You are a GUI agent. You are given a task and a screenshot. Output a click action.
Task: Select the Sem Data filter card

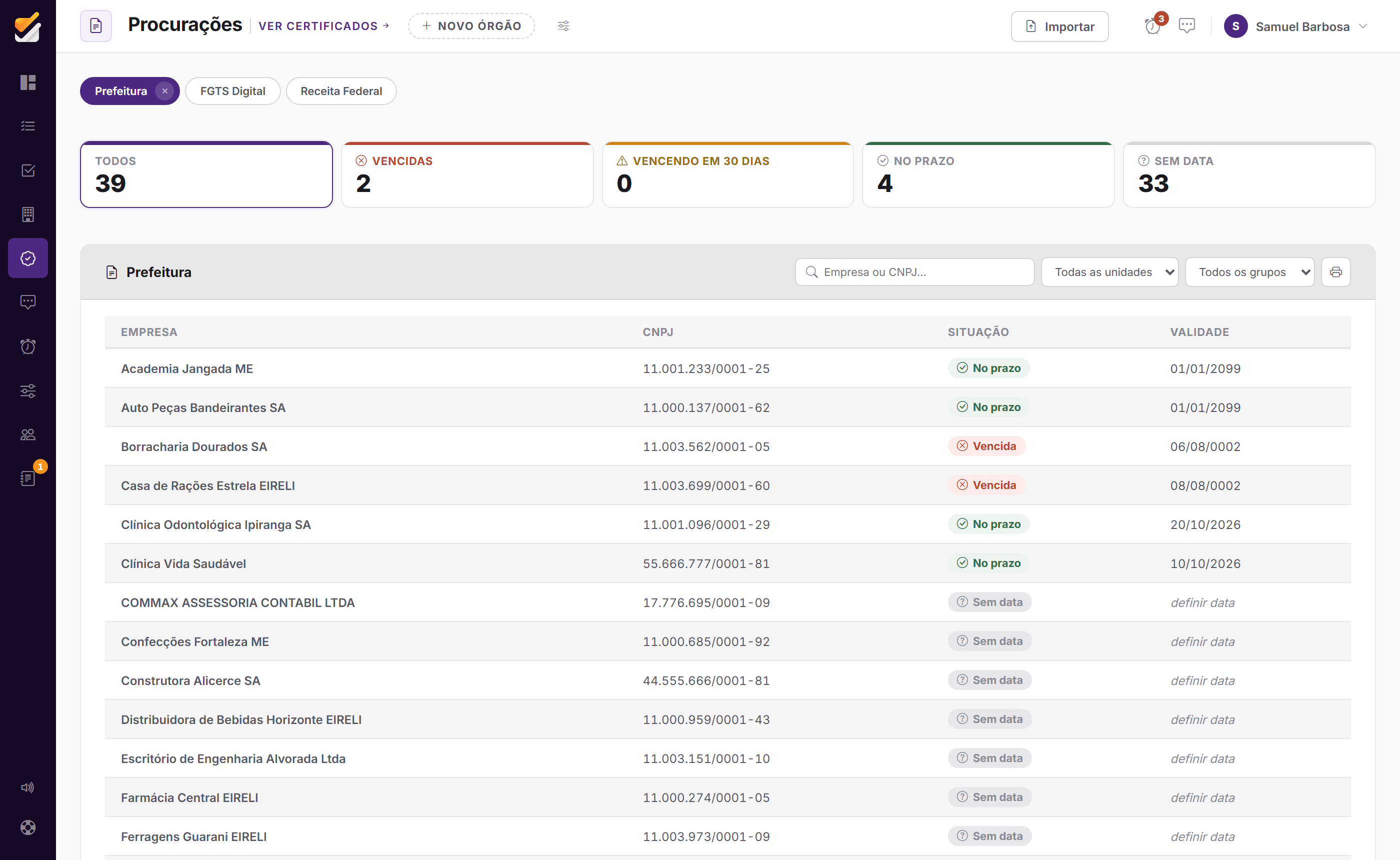pos(1249,174)
